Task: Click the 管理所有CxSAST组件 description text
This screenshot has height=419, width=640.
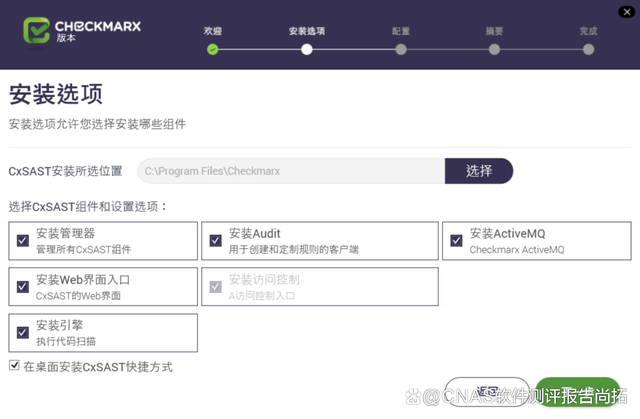Action: pos(84,249)
